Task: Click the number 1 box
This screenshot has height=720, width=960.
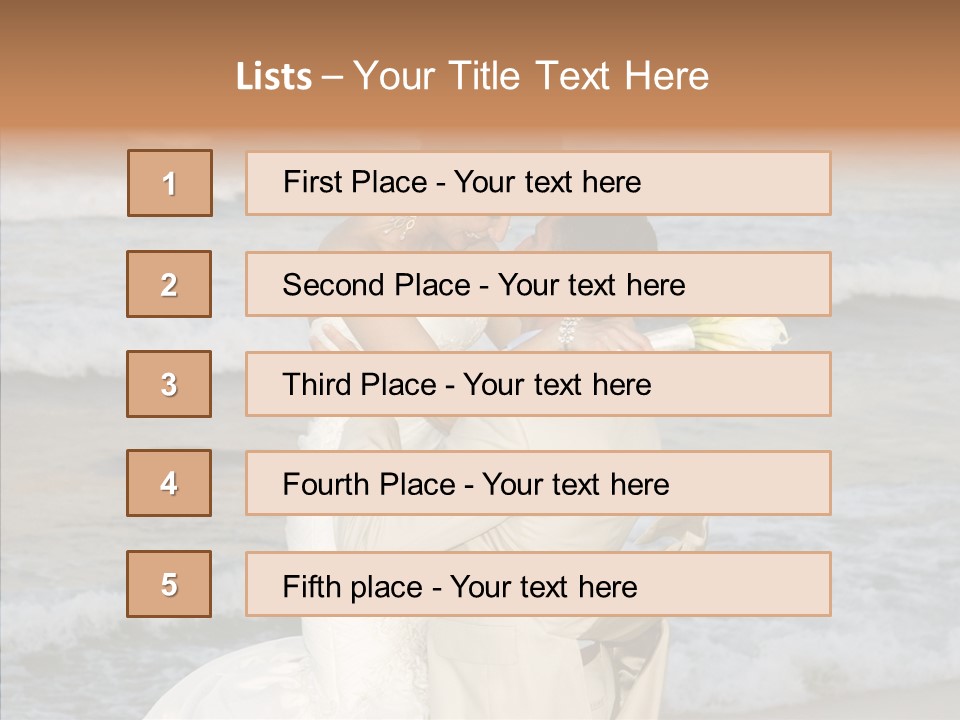Action: pyautogui.click(x=169, y=183)
